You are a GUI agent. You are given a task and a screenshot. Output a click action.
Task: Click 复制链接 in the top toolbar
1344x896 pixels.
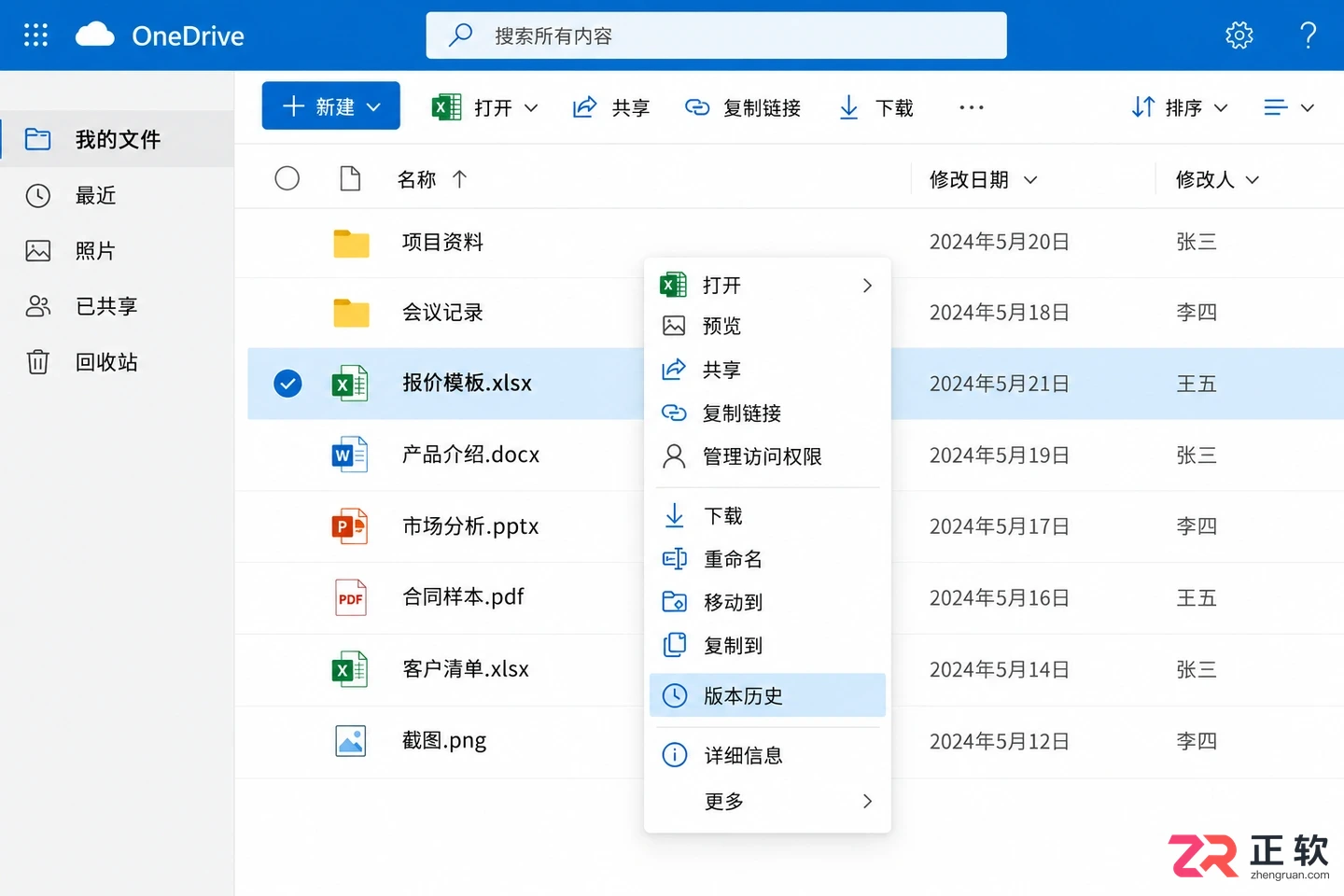coord(743,107)
